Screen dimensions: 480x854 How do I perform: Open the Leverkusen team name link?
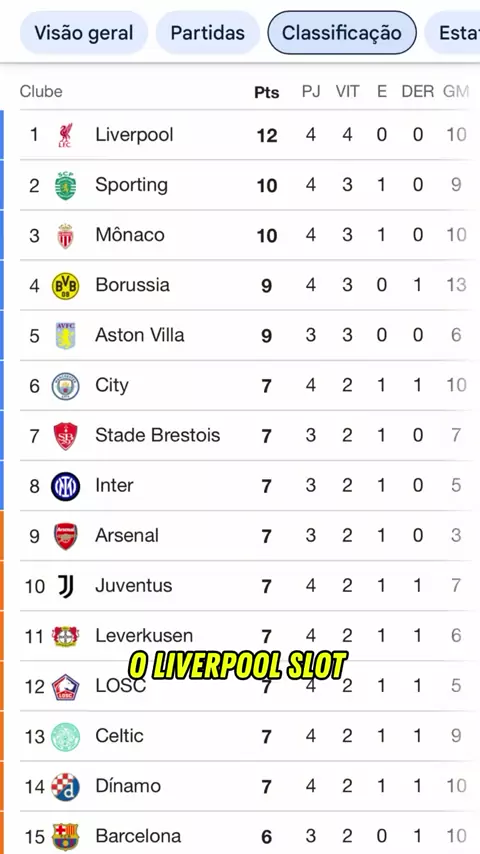coord(144,636)
